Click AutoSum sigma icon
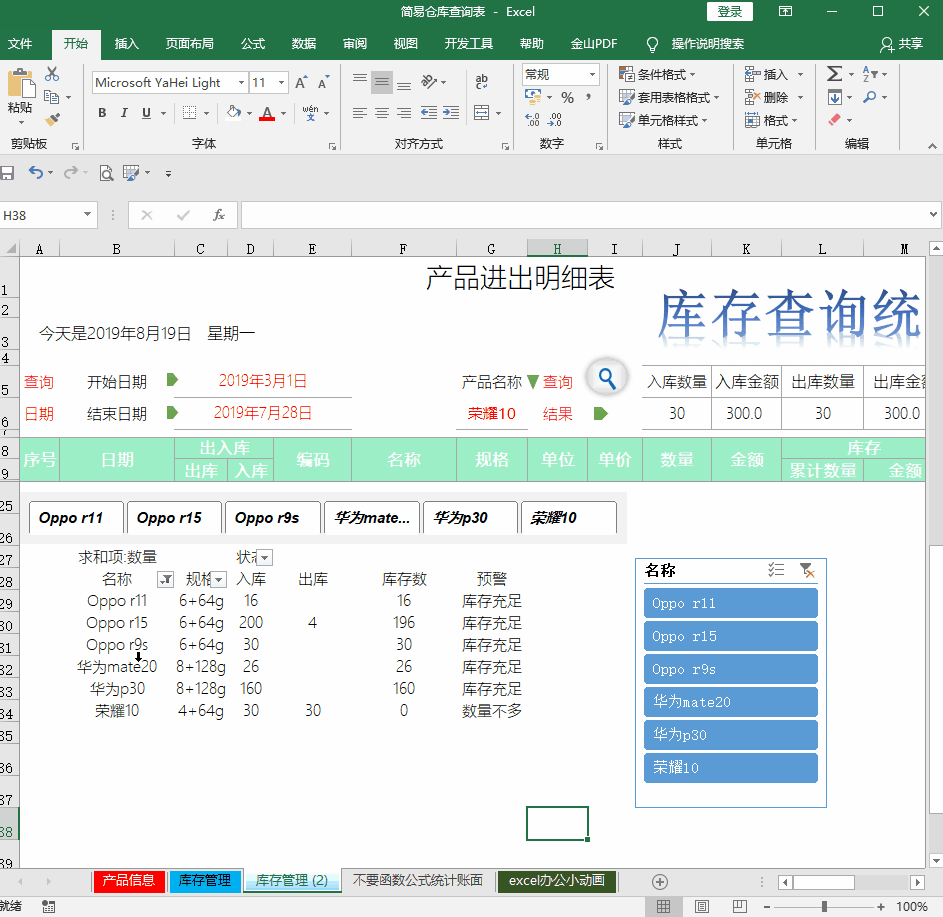The image size is (943, 917). (834, 74)
